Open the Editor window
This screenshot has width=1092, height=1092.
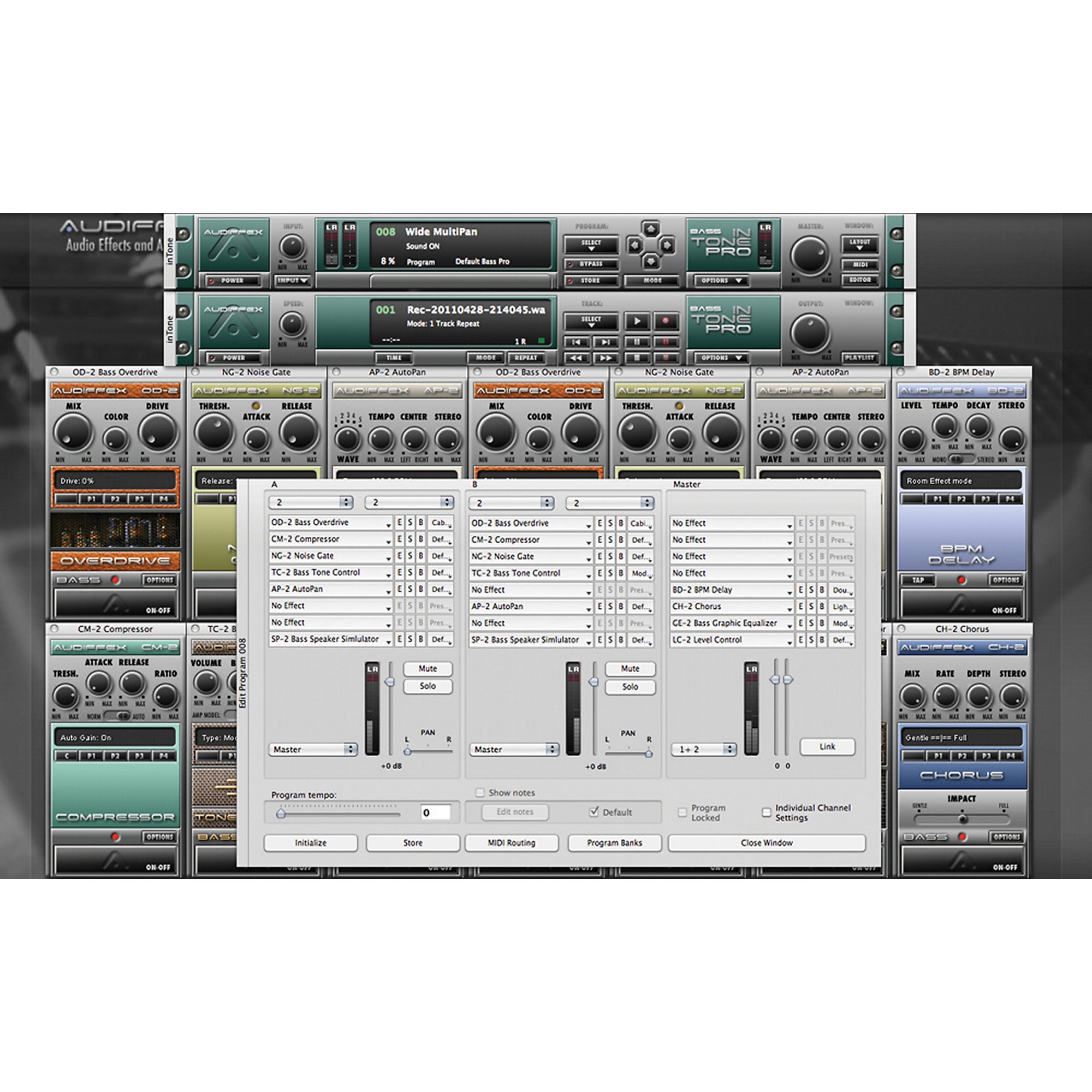(x=860, y=280)
